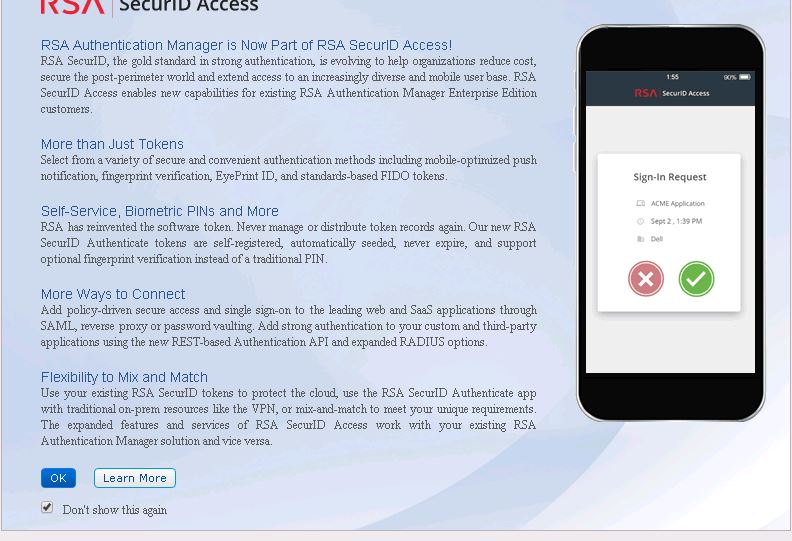
Task: Click the building icon beside Dell
Action: [x=640, y=239]
